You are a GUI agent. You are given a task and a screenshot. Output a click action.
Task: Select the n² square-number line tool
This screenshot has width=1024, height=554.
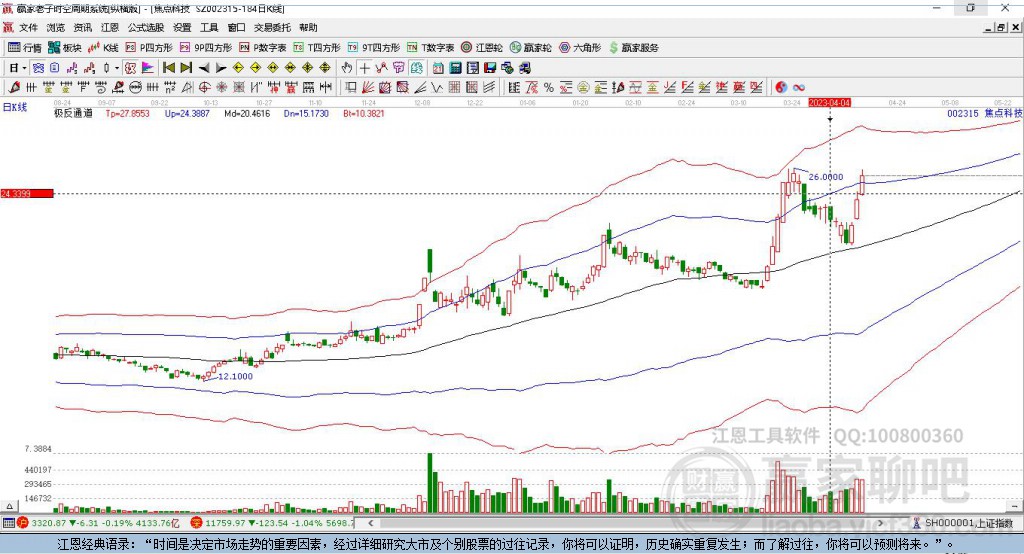click(170, 88)
